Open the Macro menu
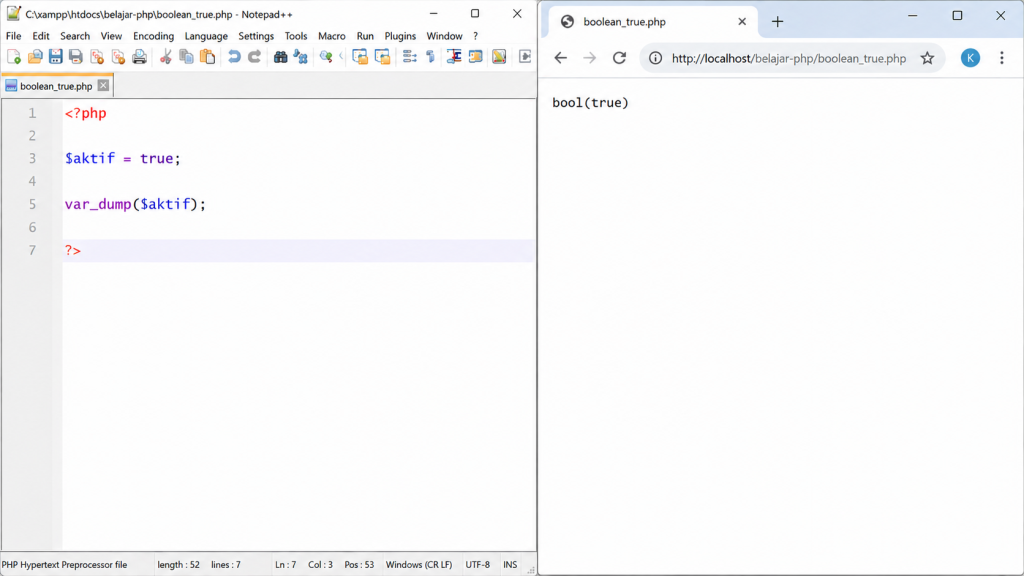The image size is (1024, 576). click(332, 36)
